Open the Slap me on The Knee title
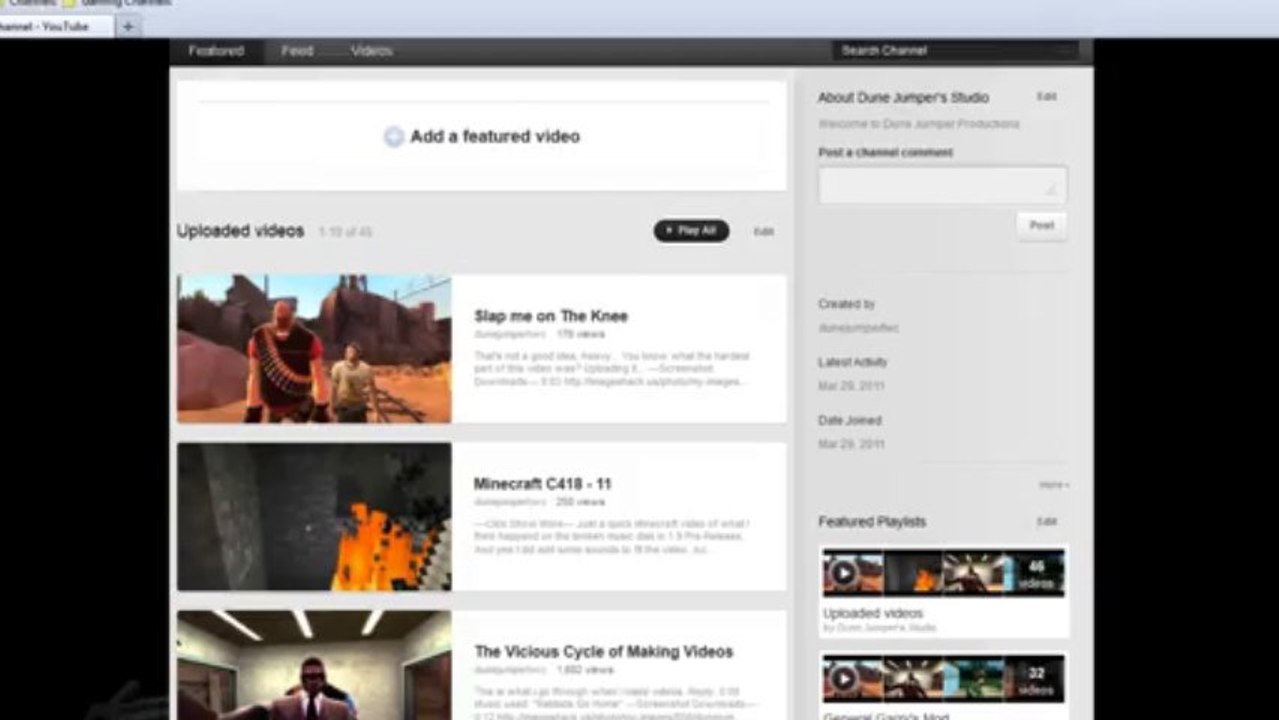The width and height of the screenshot is (1279, 720). pos(551,316)
